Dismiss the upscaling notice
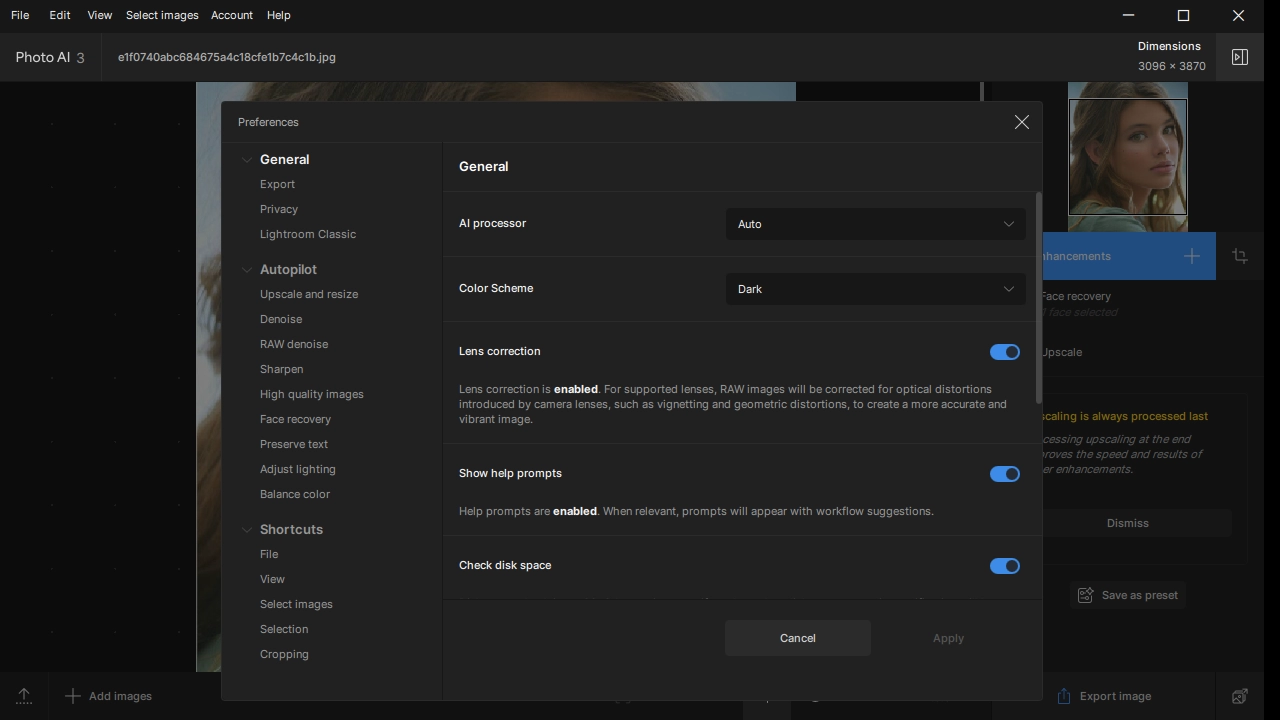The width and height of the screenshot is (1280, 720). pos(1127,523)
